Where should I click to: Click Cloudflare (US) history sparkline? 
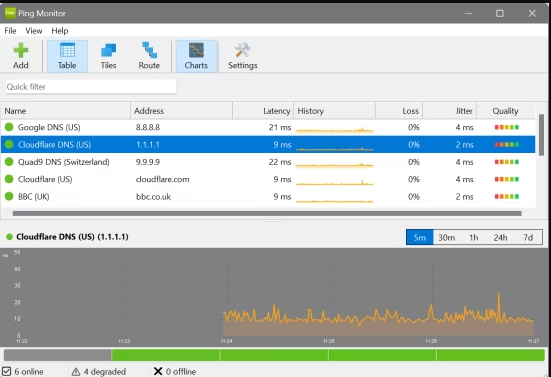pos(335,182)
